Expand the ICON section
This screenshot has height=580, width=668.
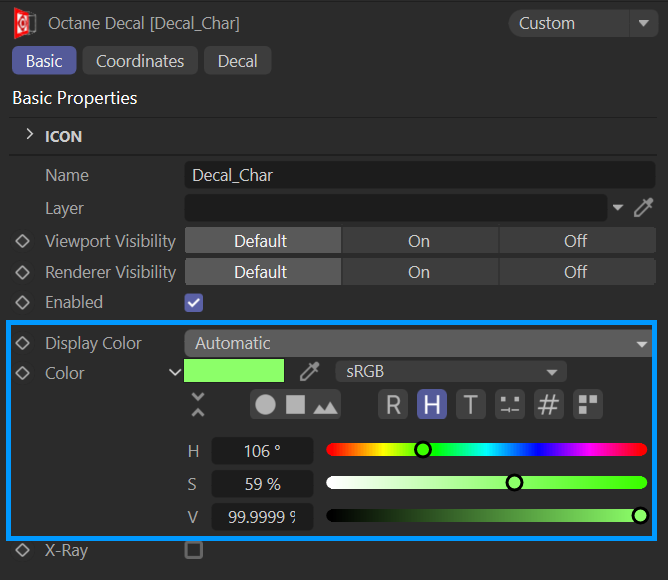tap(29, 135)
